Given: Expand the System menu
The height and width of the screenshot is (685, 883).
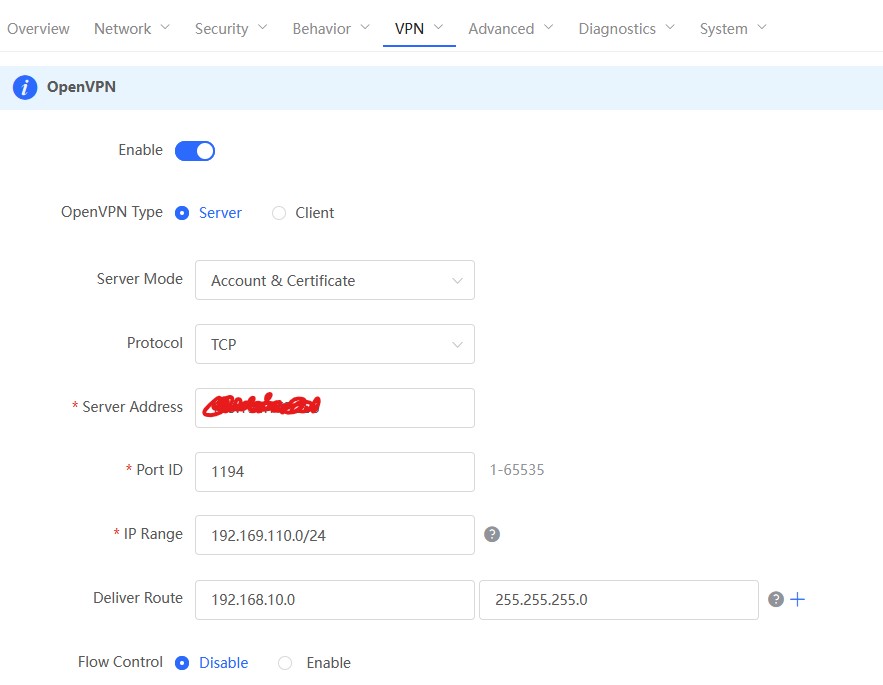Looking at the screenshot, I should (733, 28).
